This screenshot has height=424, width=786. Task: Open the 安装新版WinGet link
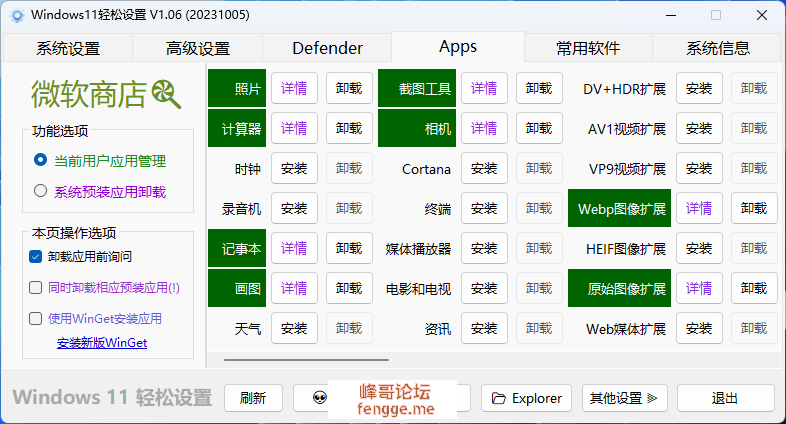102,343
